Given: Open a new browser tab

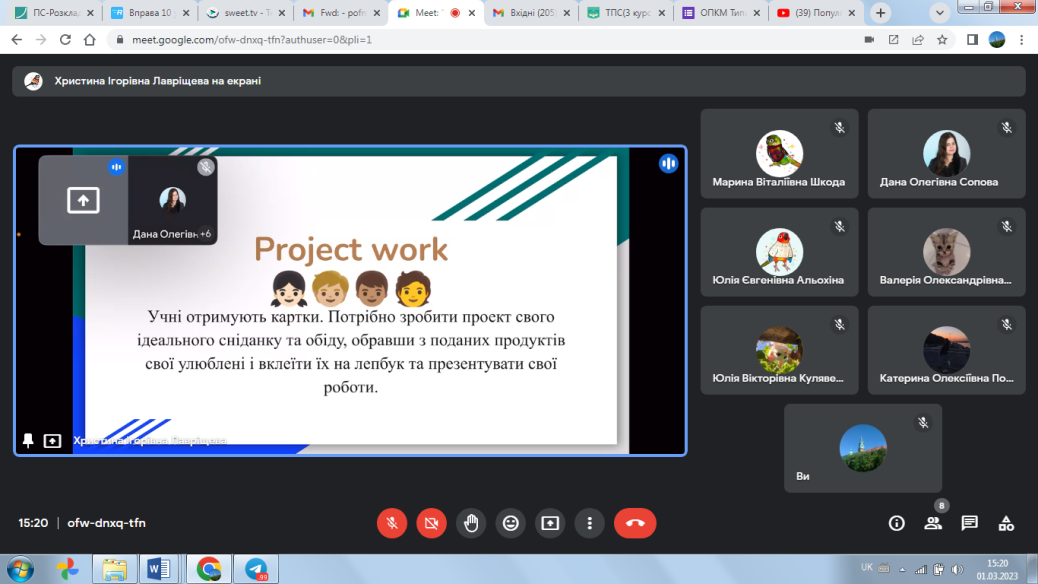Looking at the screenshot, I should pyautogui.click(x=880, y=13).
